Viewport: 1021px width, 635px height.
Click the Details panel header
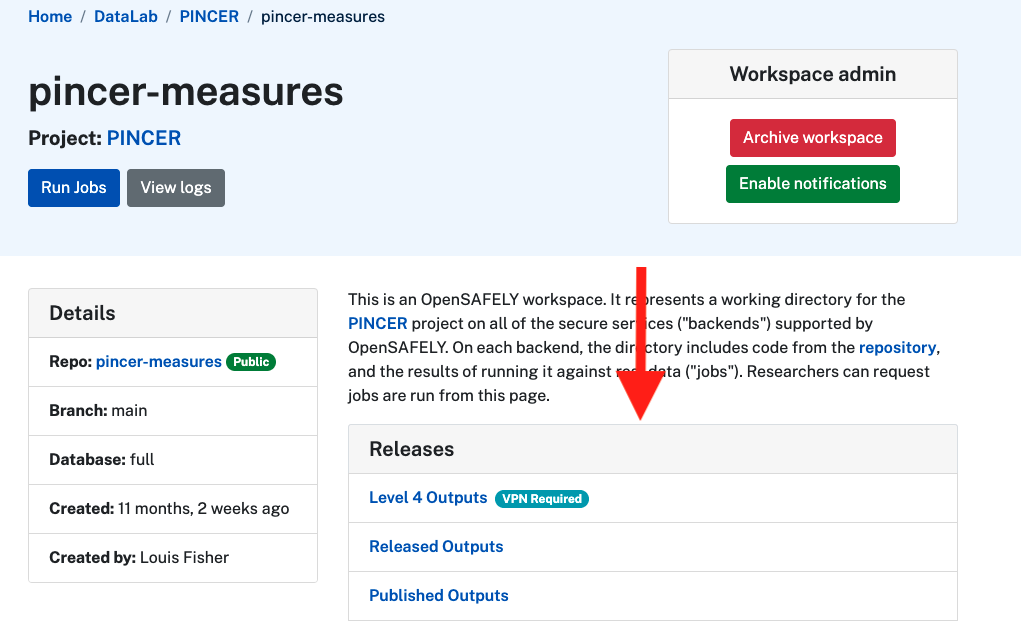click(x=81, y=313)
